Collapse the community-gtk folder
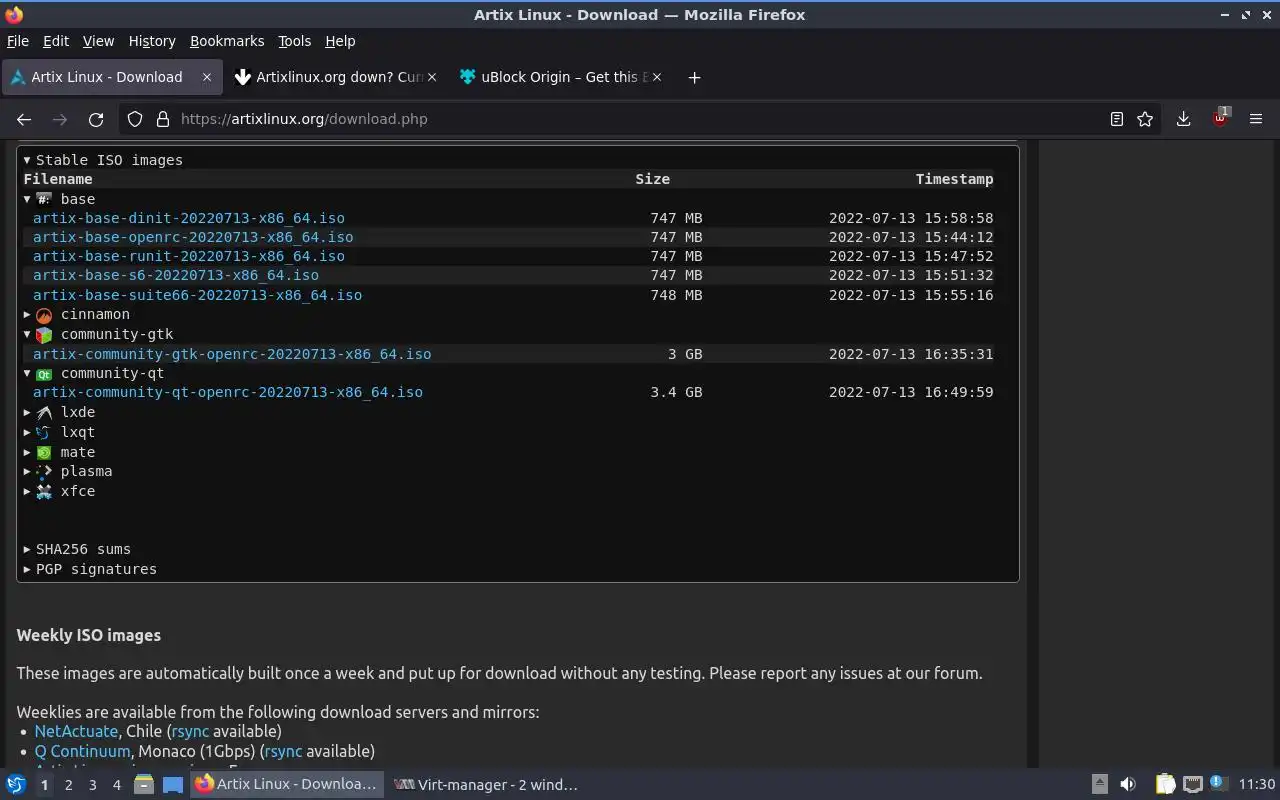1280x800 pixels. click(x=98, y=334)
